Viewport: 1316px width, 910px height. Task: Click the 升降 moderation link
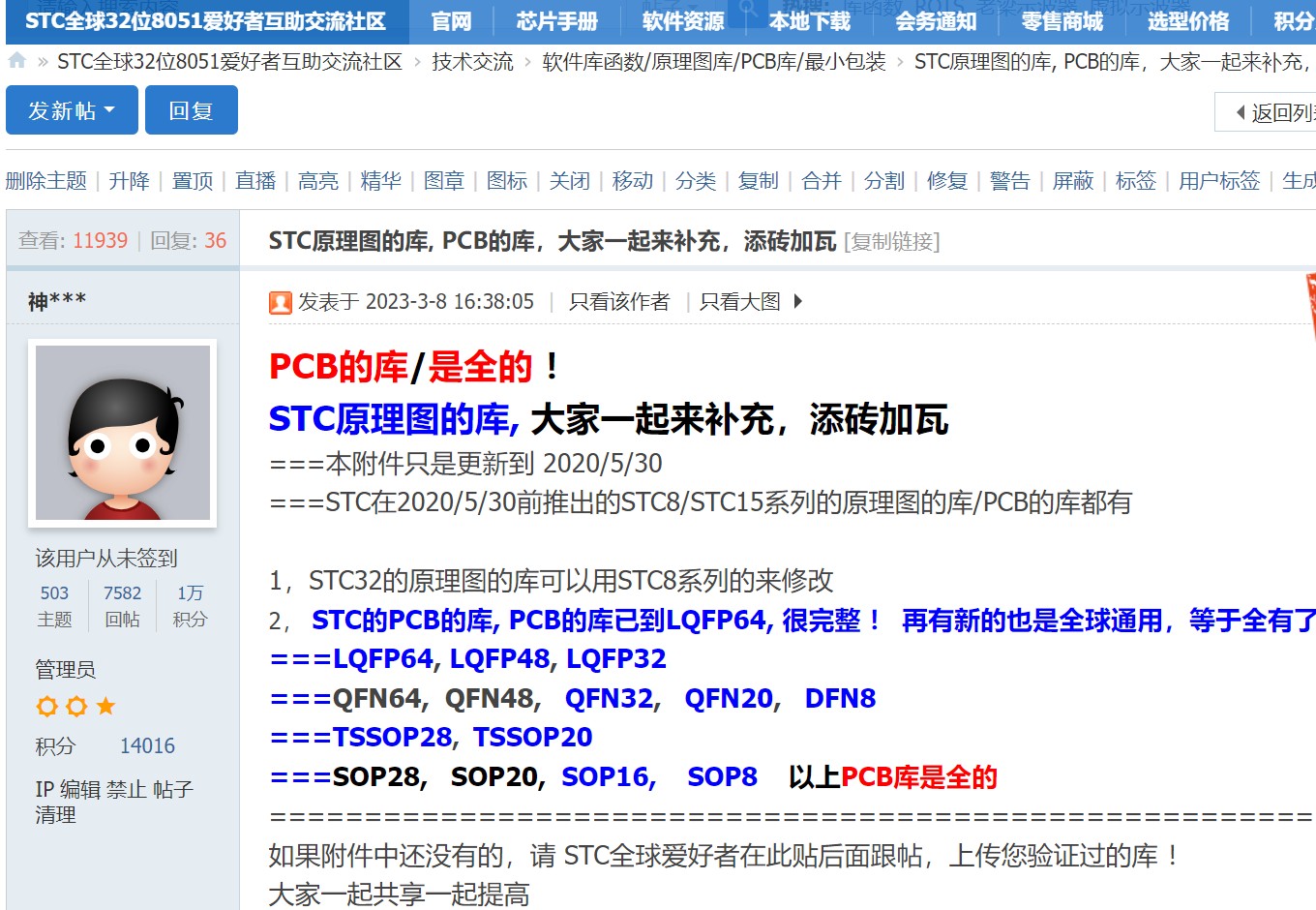pos(130,181)
